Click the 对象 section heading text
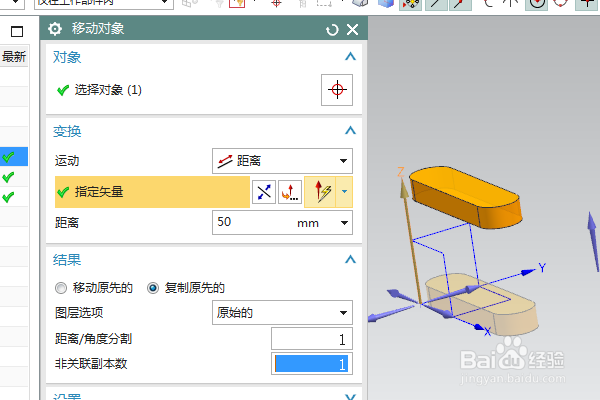The width and height of the screenshot is (600, 400). tap(67, 57)
